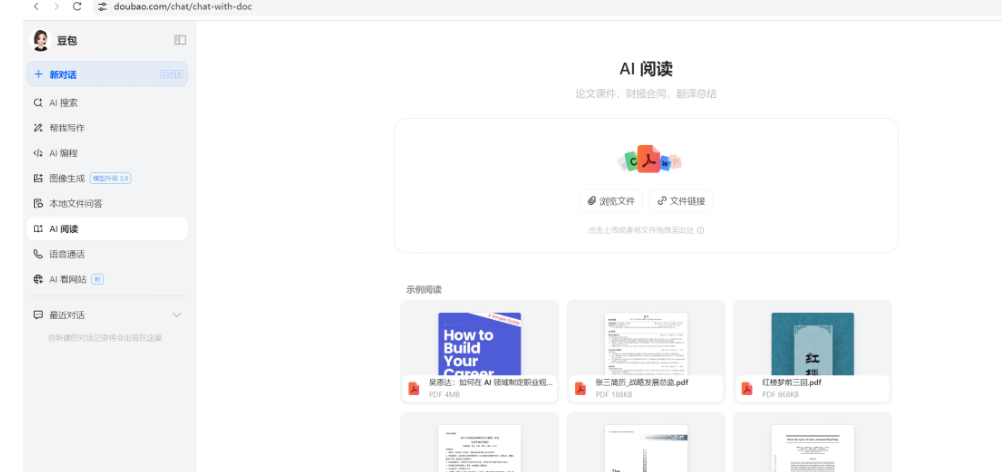Click the 豆包 name label
1007x472 pixels.
(x=67, y=40)
